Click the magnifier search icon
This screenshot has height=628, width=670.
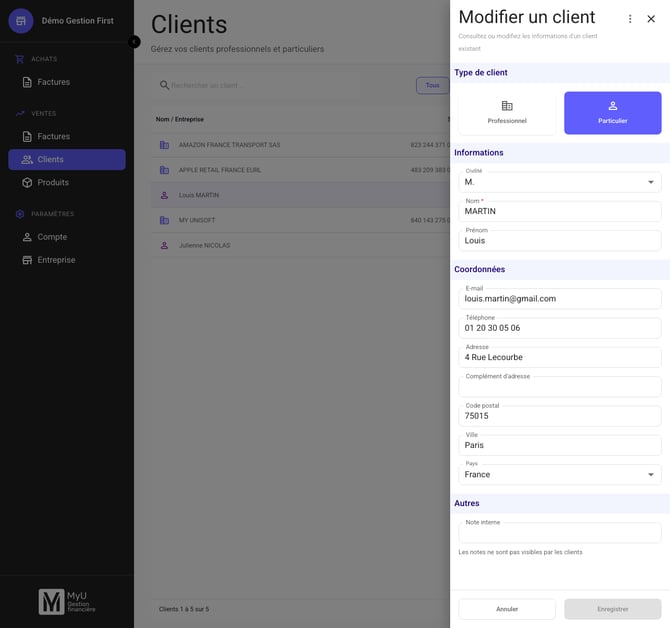[x=164, y=85]
